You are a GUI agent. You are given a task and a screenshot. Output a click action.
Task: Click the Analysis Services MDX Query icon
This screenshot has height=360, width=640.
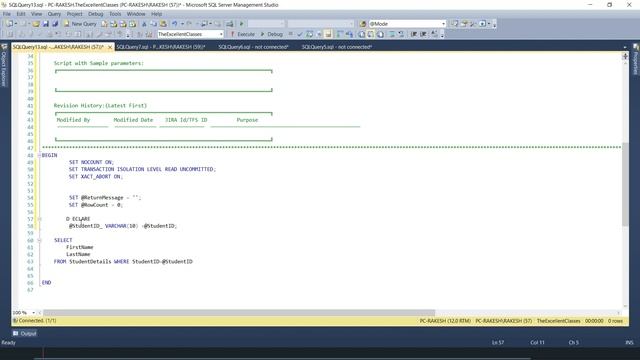click(113, 24)
